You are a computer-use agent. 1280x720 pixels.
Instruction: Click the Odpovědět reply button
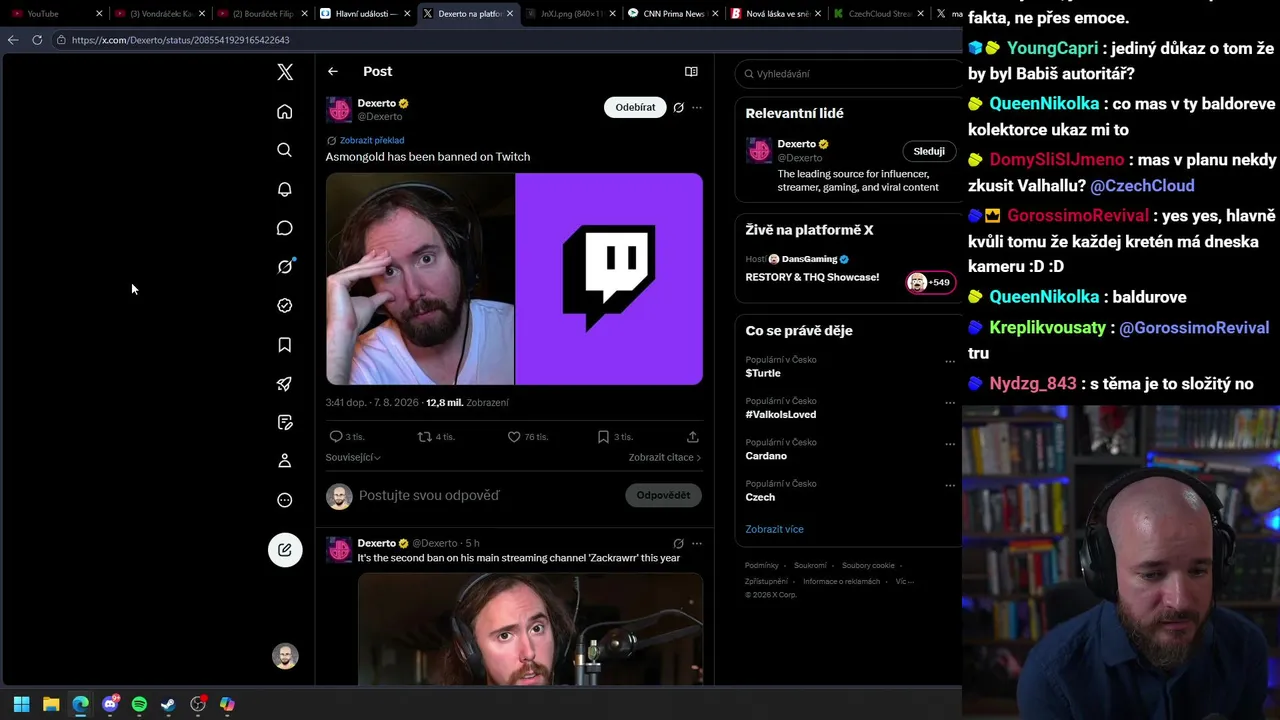pyautogui.click(x=663, y=496)
